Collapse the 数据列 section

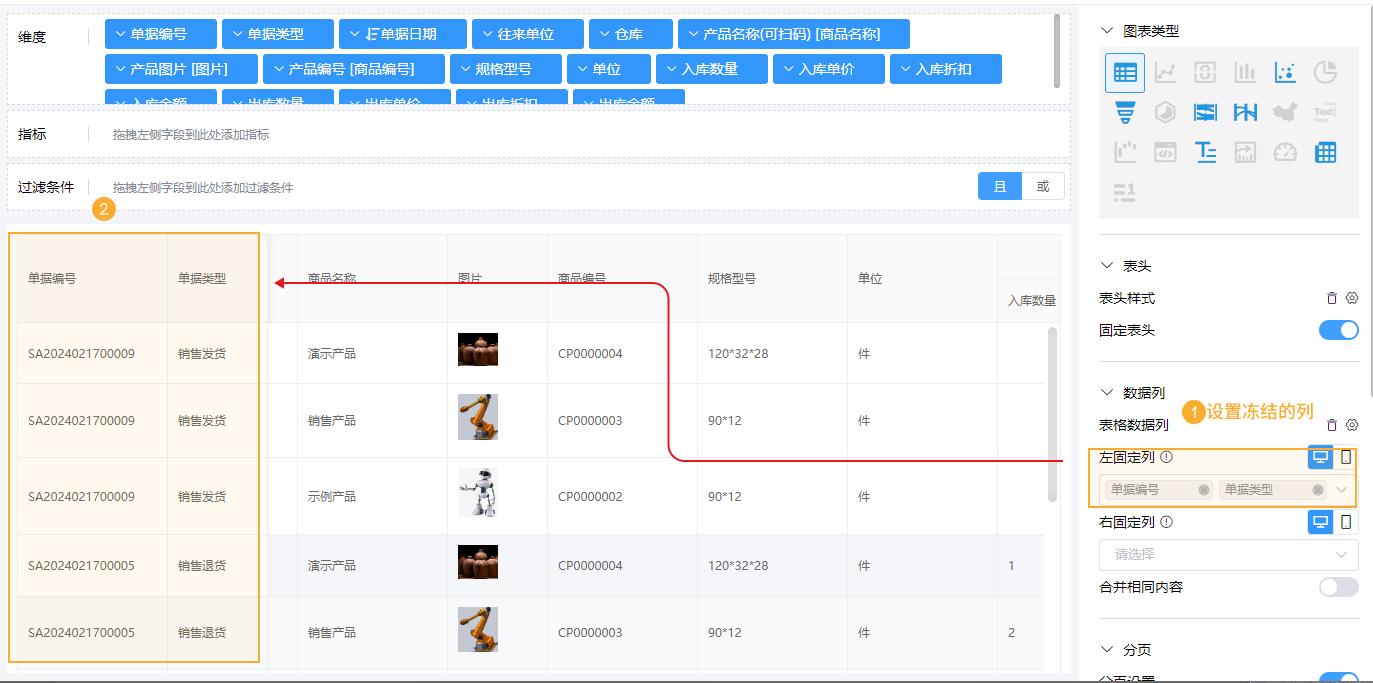point(1107,393)
